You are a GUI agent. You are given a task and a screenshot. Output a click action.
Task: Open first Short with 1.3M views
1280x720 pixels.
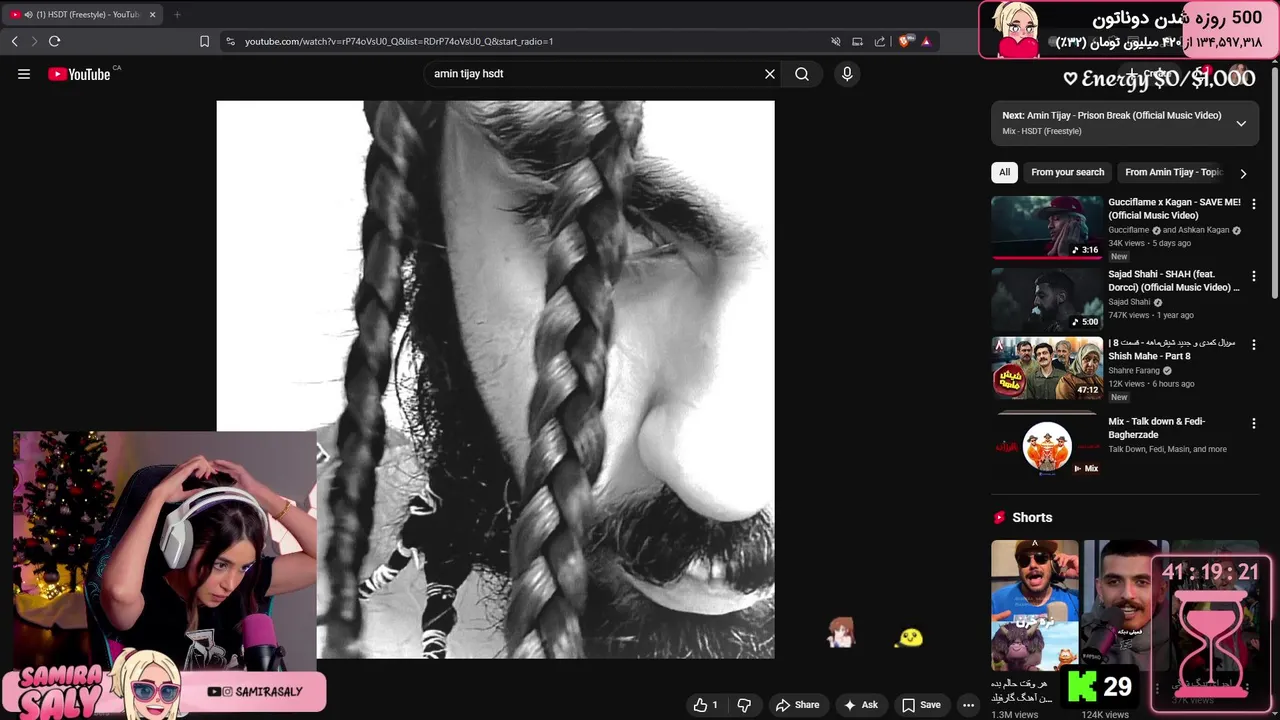coord(1034,605)
